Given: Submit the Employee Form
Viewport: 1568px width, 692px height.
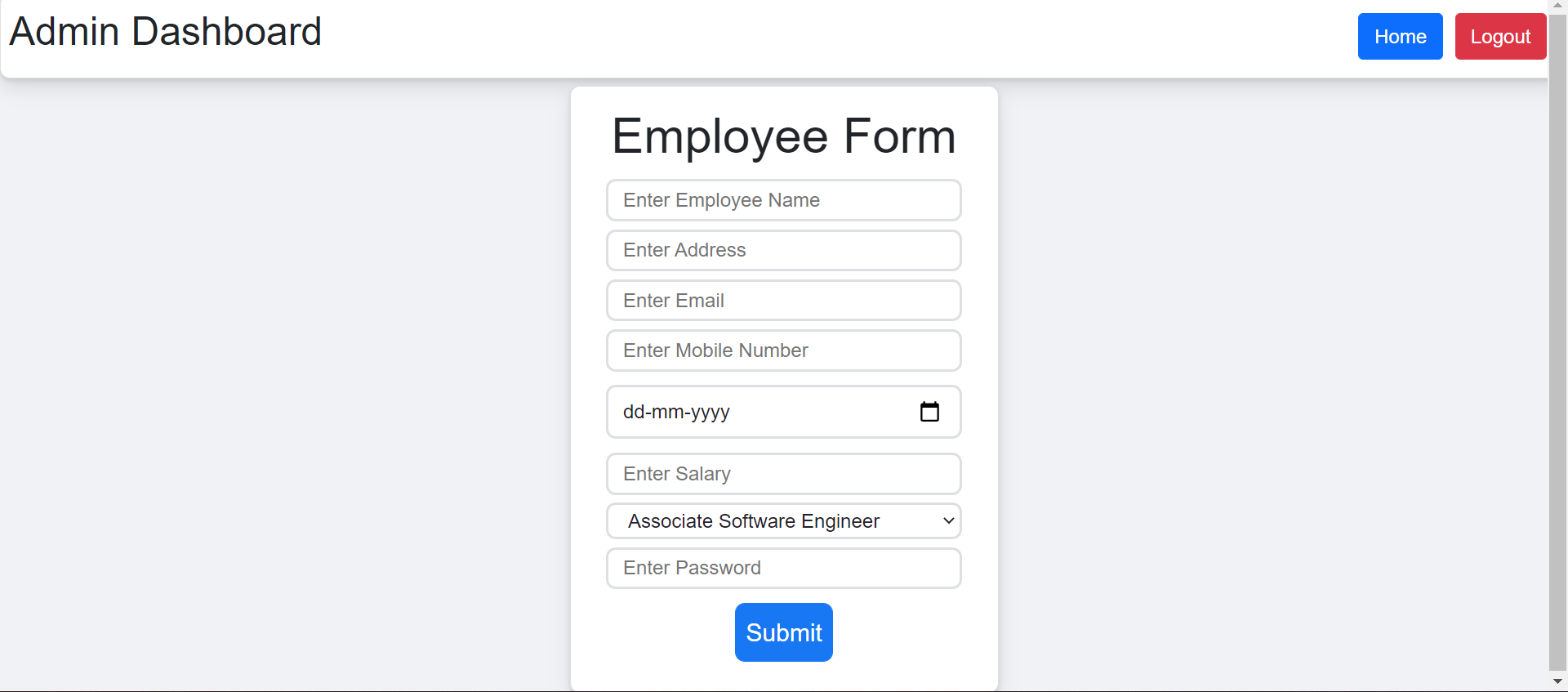Looking at the screenshot, I should 783,632.
